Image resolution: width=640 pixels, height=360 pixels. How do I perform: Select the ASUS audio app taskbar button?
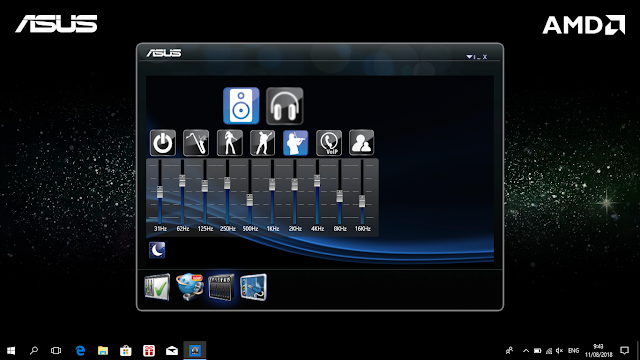[195, 351]
